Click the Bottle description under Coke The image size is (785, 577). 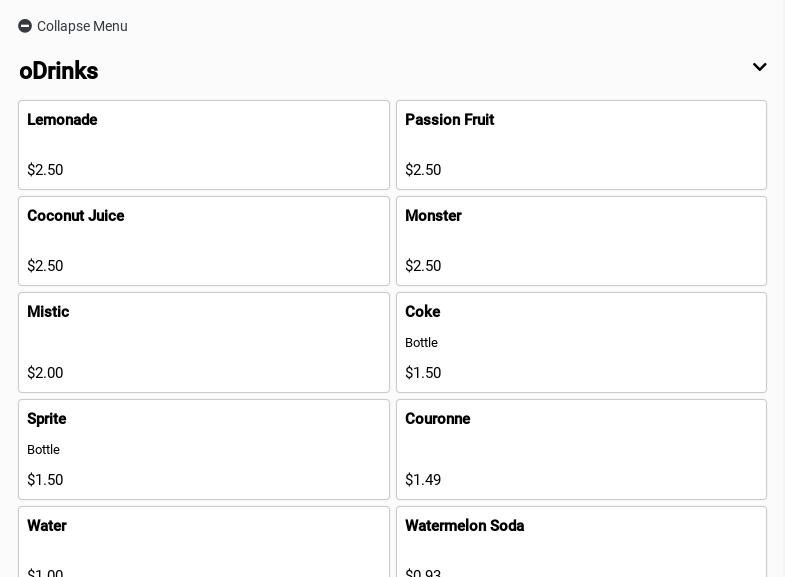pyautogui.click(x=421, y=343)
